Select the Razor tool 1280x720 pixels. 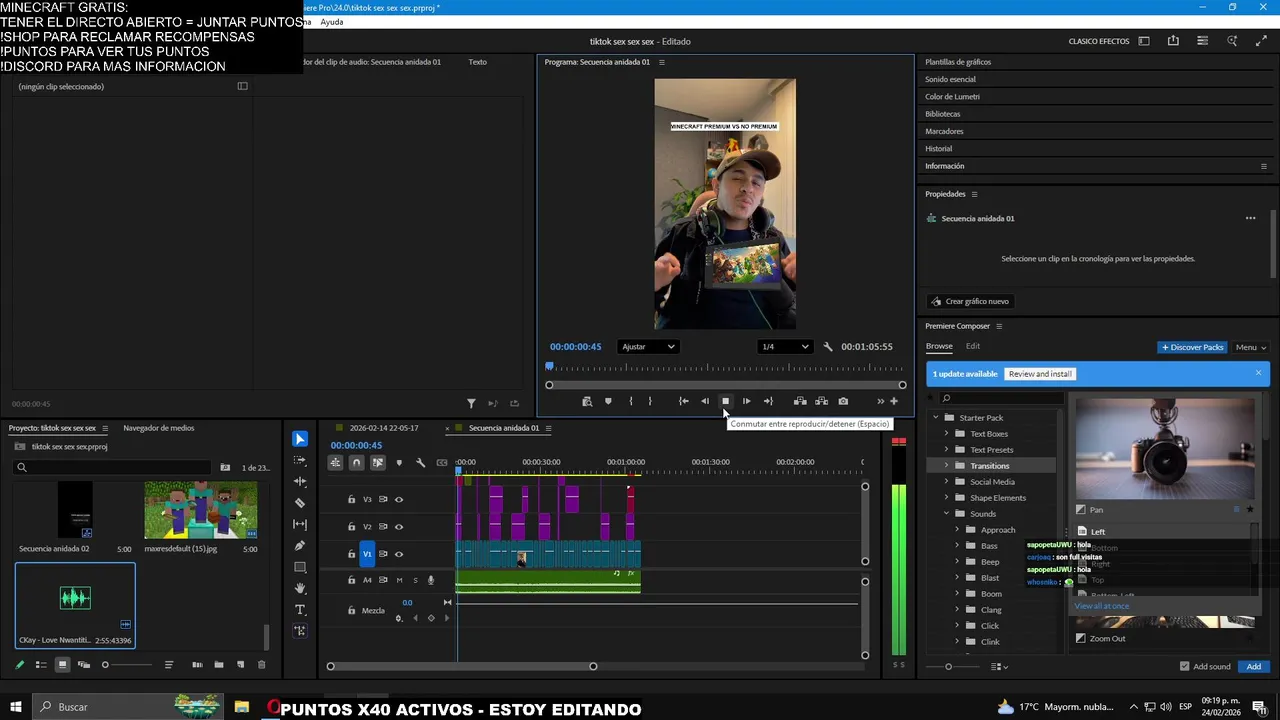(x=300, y=503)
